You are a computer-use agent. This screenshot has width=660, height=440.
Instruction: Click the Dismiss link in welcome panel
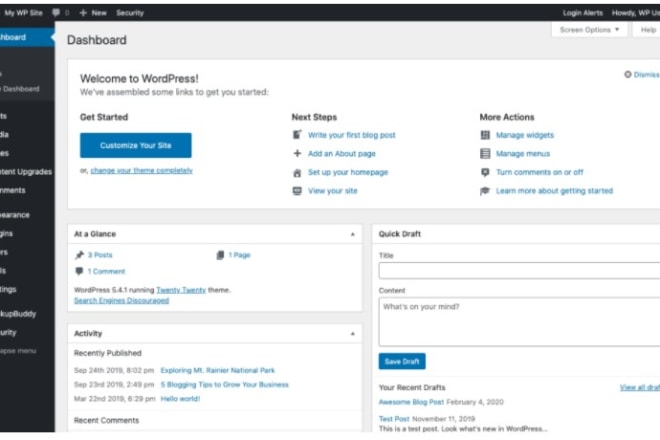(x=646, y=75)
